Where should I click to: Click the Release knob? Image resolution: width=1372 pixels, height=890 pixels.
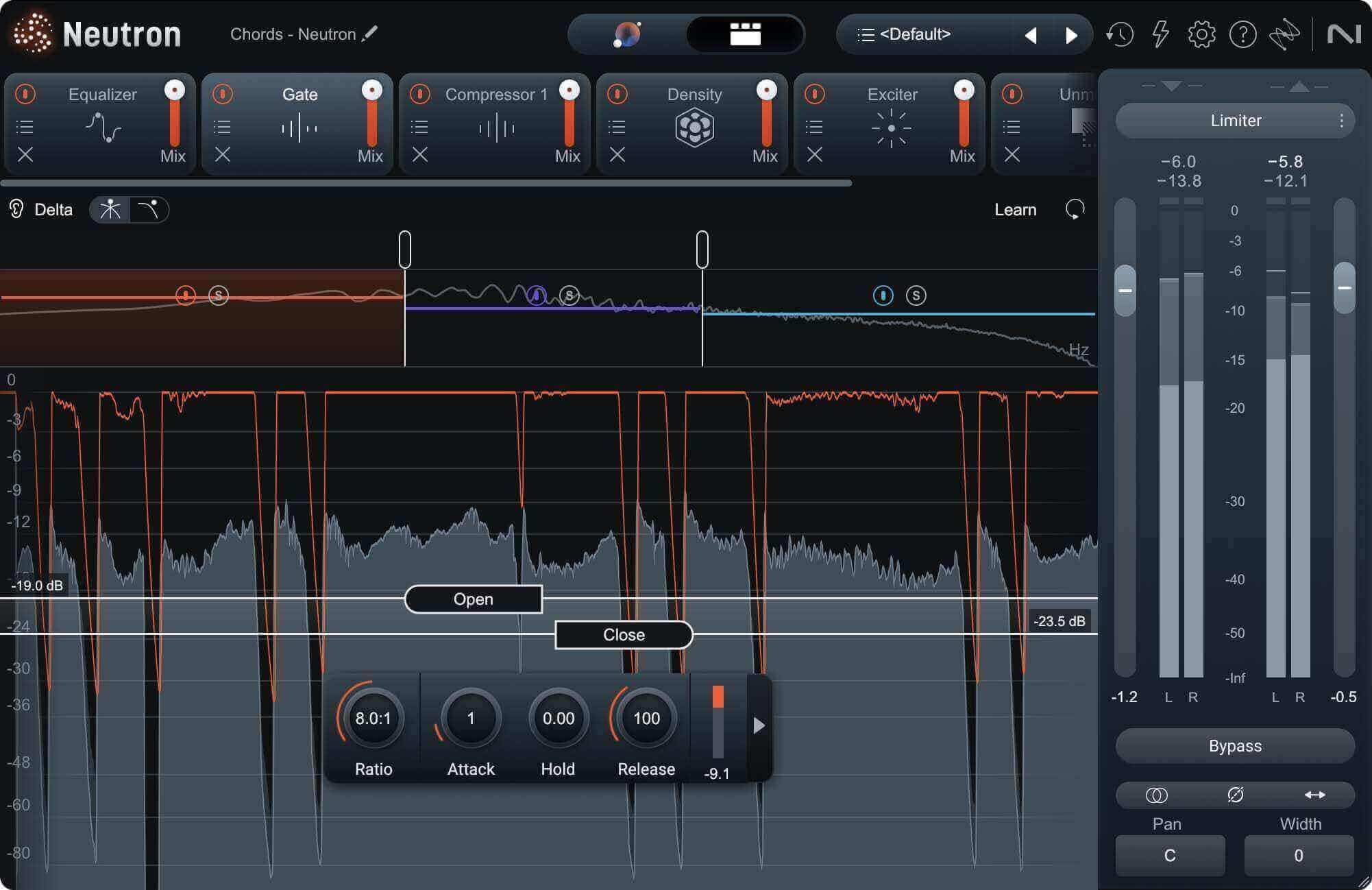(646, 719)
